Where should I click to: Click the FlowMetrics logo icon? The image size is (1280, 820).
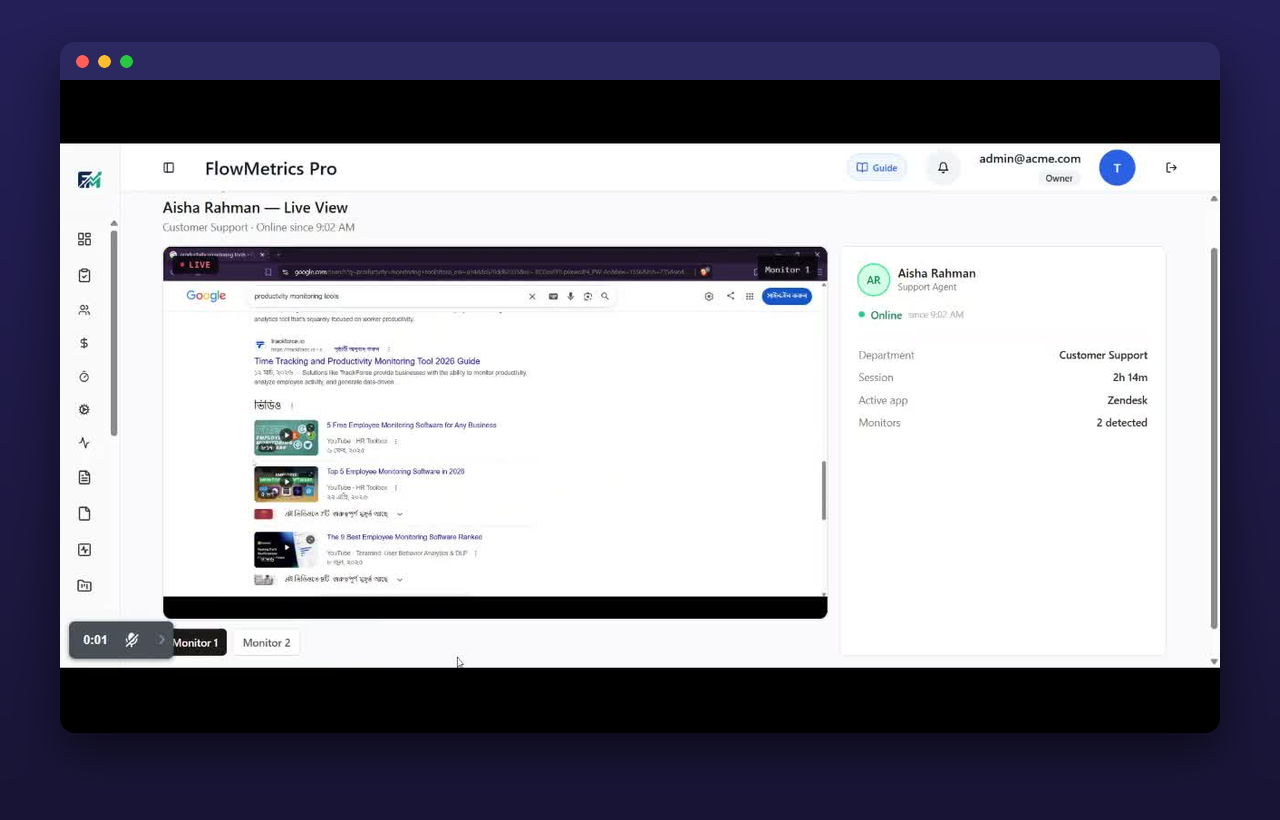[x=89, y=179]
